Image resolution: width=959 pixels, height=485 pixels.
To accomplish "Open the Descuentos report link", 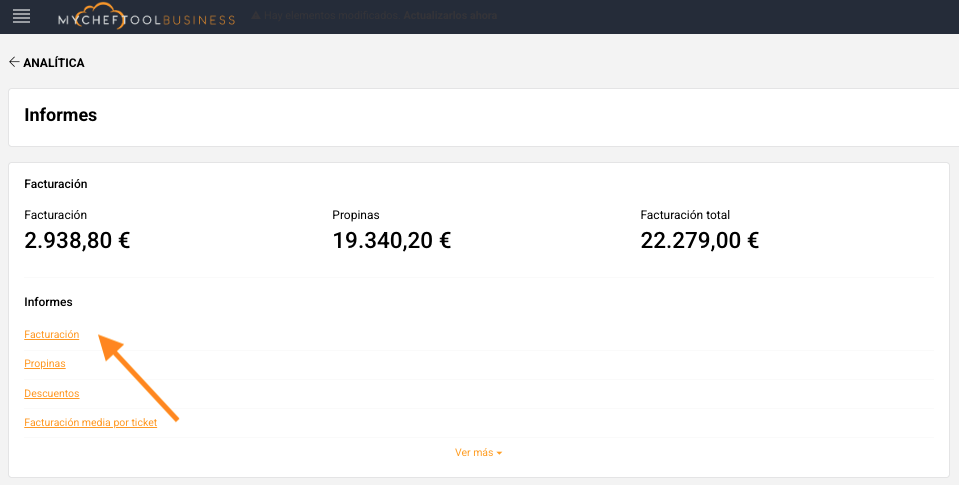I will pyautogui.click(x=52, y=393).
